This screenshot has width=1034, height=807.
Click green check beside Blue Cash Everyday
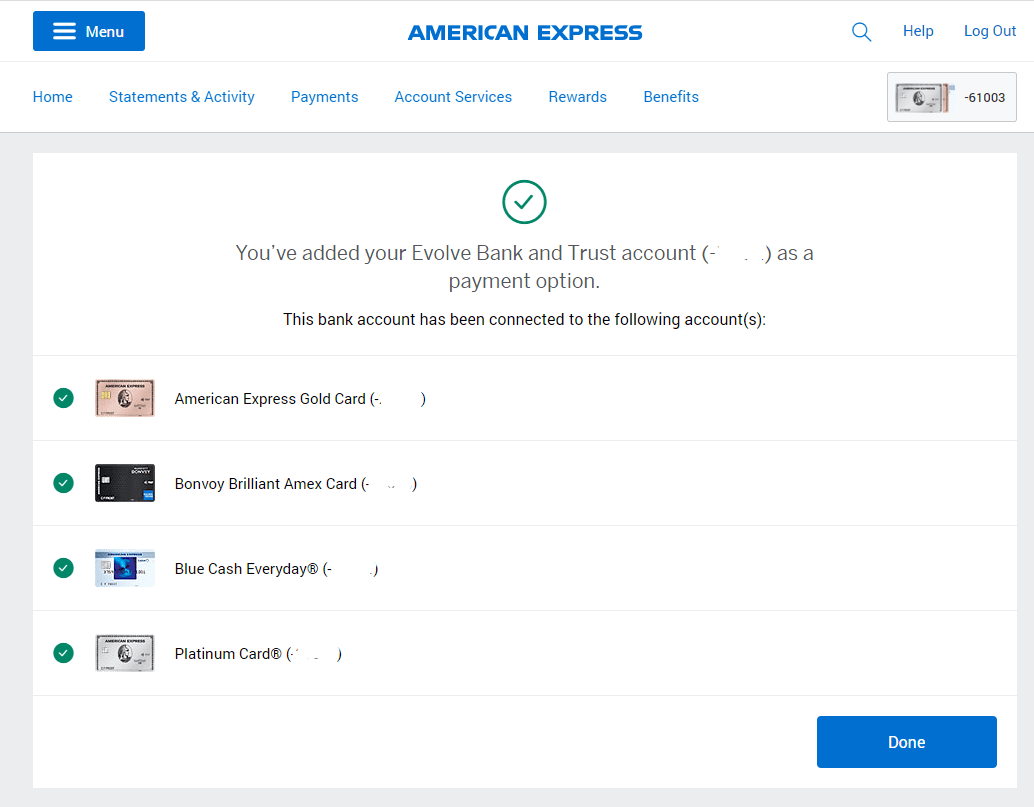pyautogui.click(x=63, y=568)
